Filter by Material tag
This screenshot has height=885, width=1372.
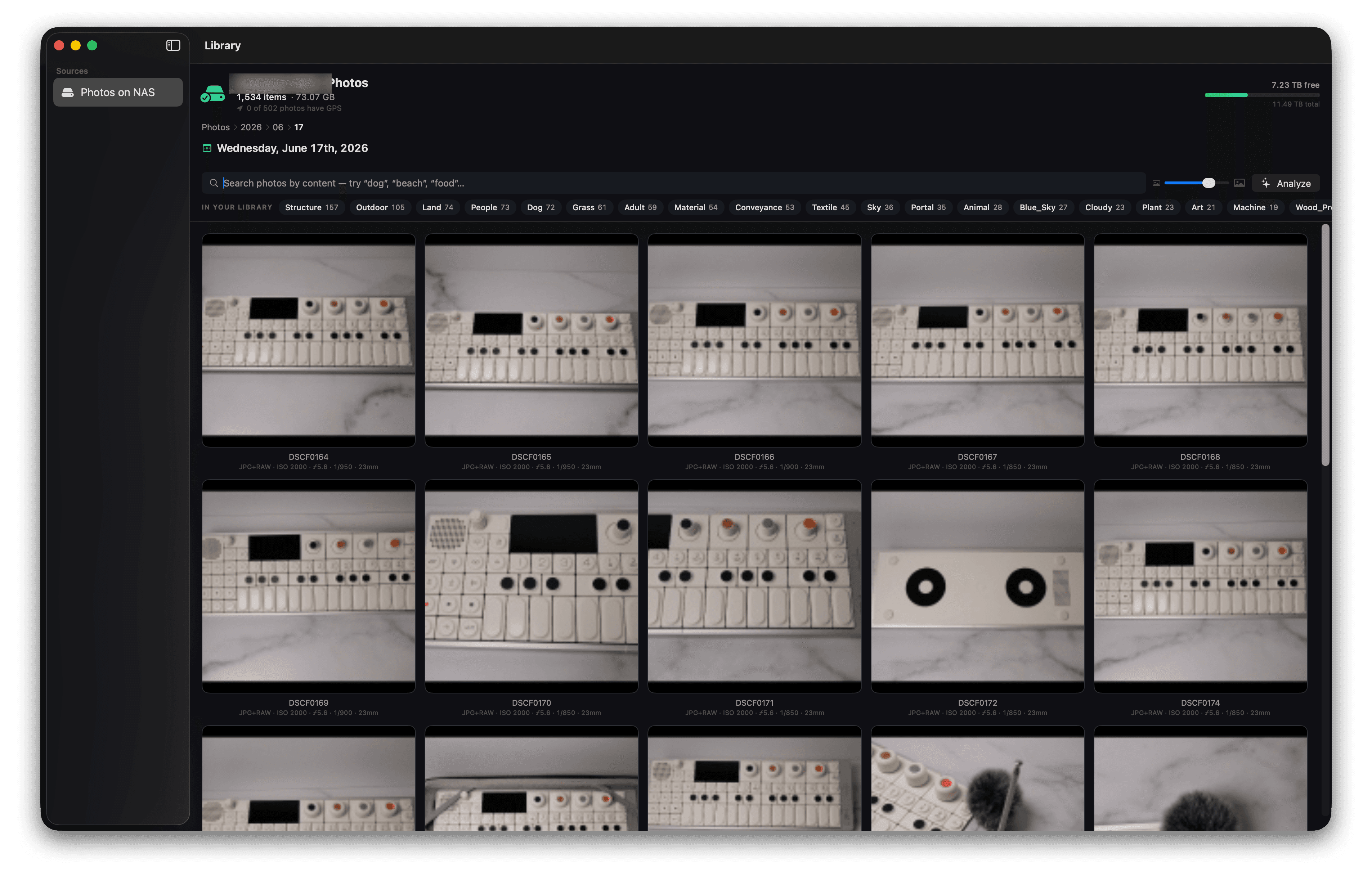695,207
